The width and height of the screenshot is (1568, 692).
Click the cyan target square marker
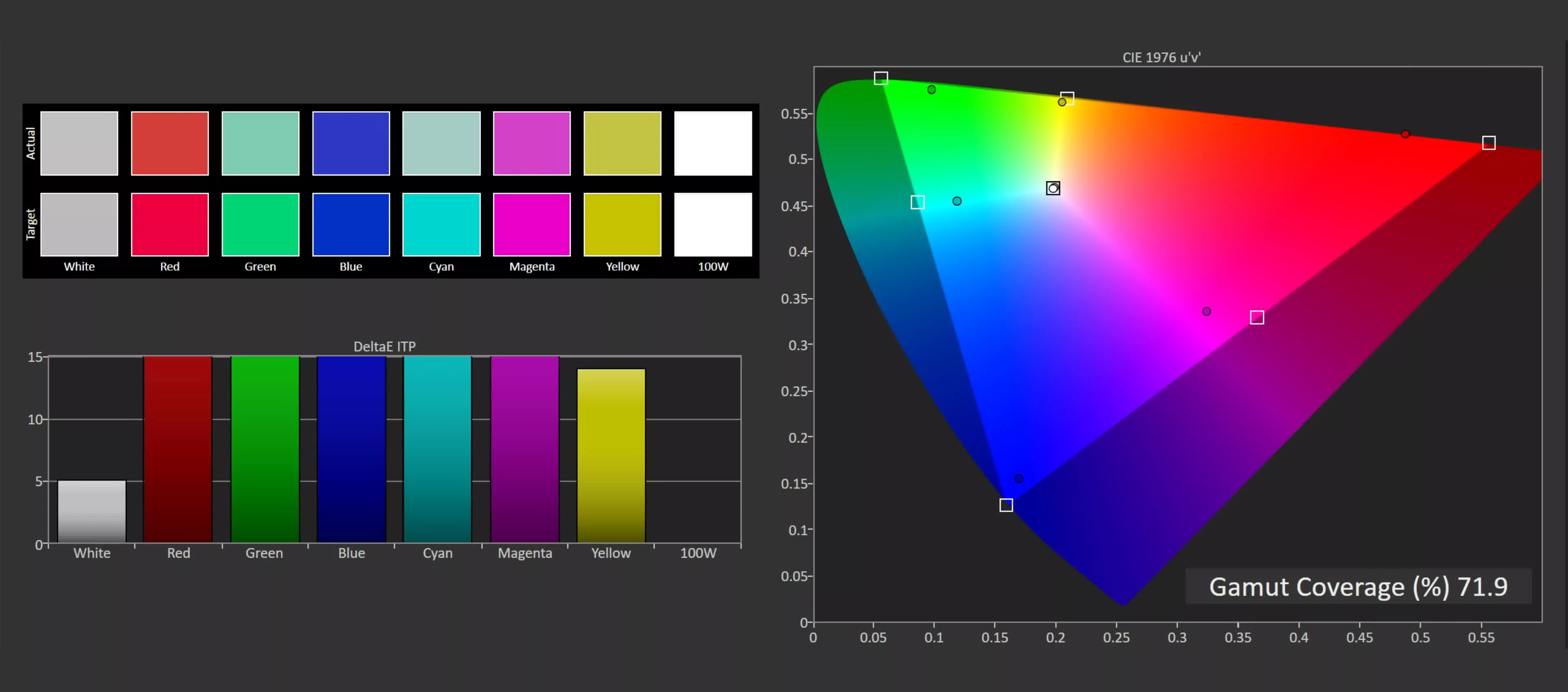tap(918, 202)
